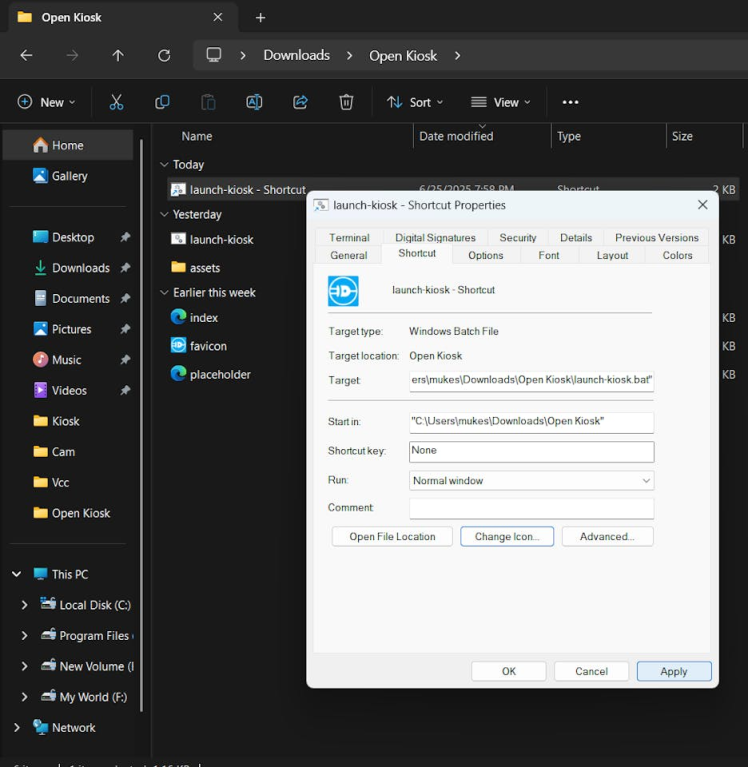Open the Colors tab
This screenshot has height=767, width=748.
[x=677, y=255]
